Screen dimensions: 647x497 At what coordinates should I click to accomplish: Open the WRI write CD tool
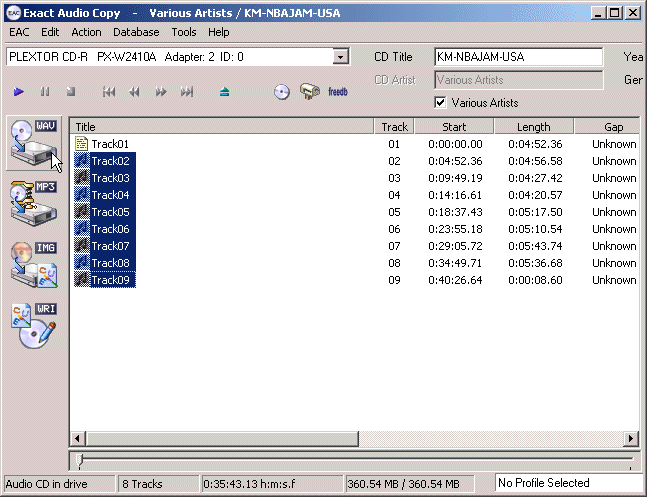pos(34,326)
